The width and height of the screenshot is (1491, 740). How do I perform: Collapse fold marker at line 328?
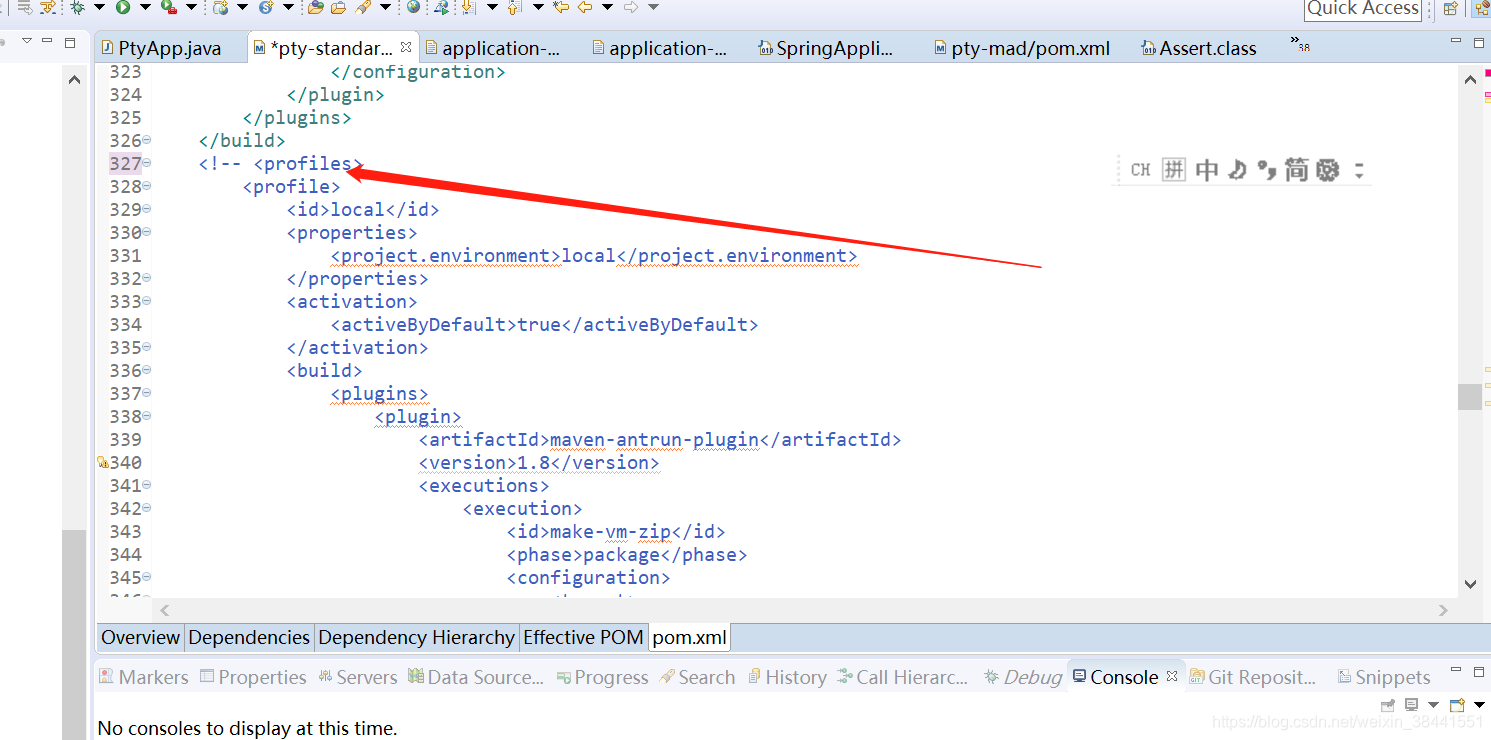click(x=147, y=186)
